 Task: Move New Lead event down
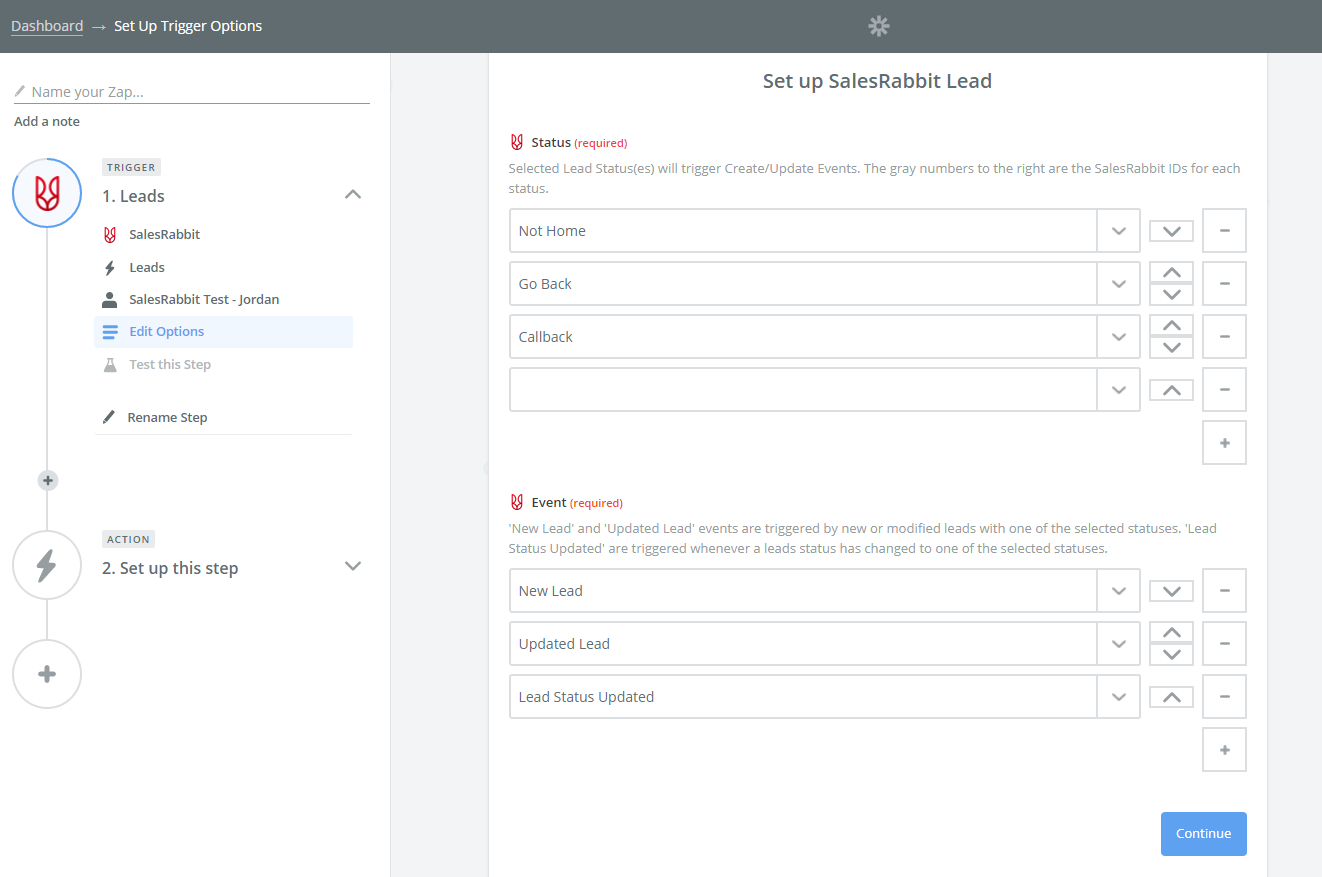click(x=1172, y=591)
